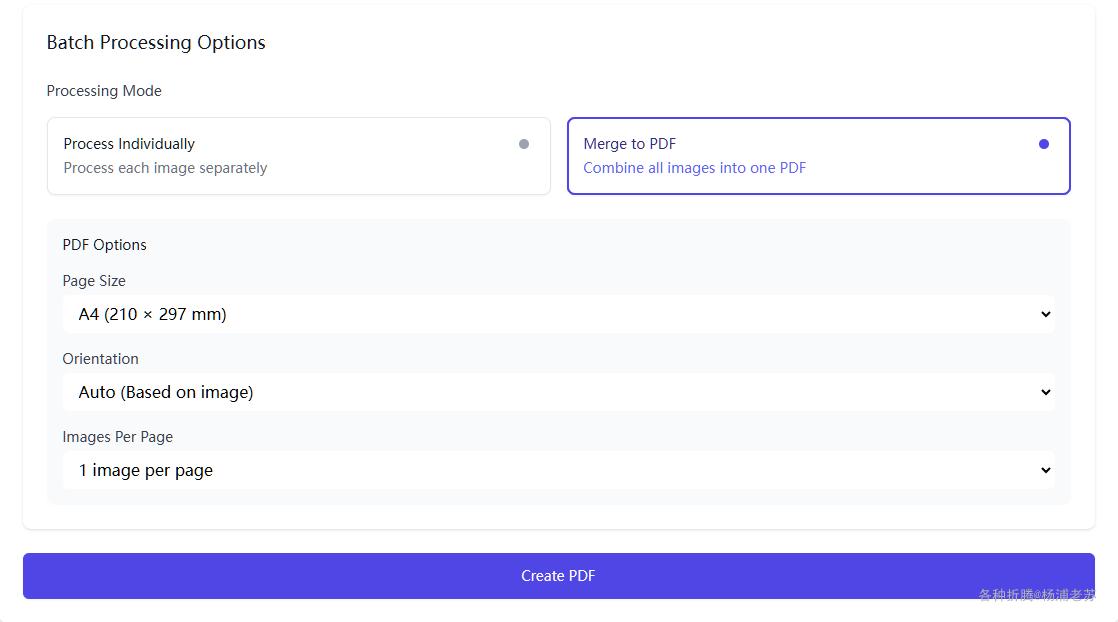The image size is (1118, 622).
Task: Click the watermark text in the corner
Action: (1036, 595)
